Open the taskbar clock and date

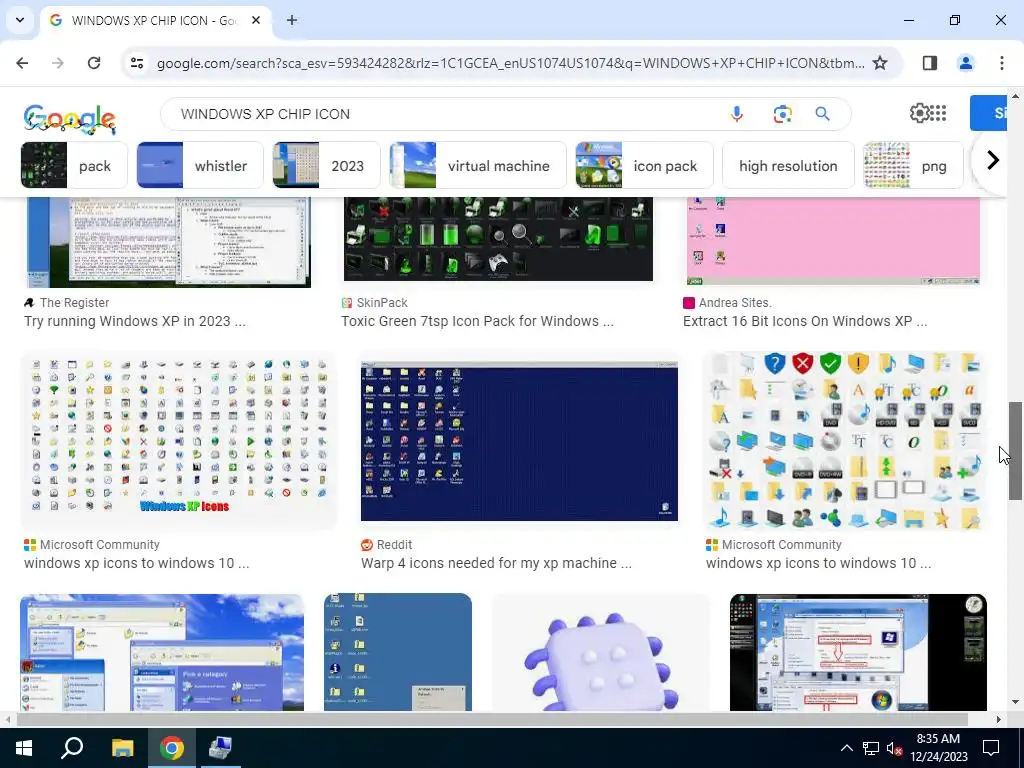point(938,748)
